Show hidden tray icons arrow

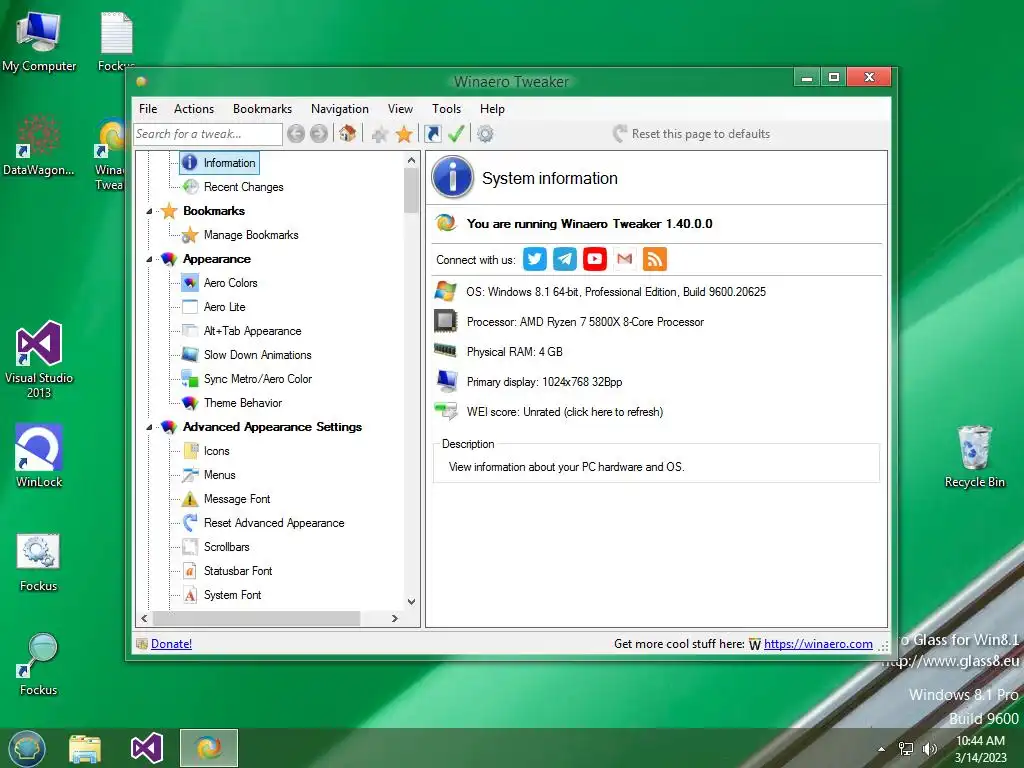[881, 749]
